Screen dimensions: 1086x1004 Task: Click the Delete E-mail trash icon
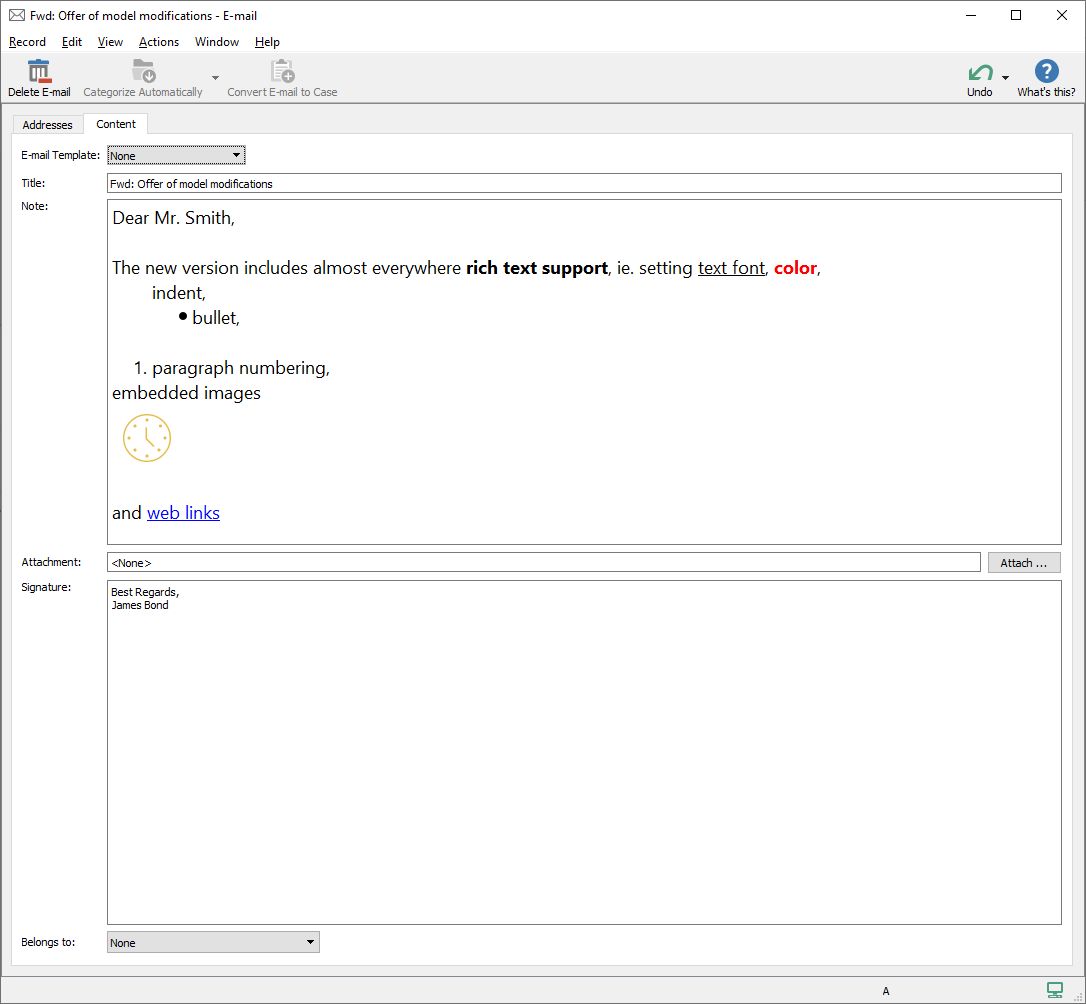(39, 72)
